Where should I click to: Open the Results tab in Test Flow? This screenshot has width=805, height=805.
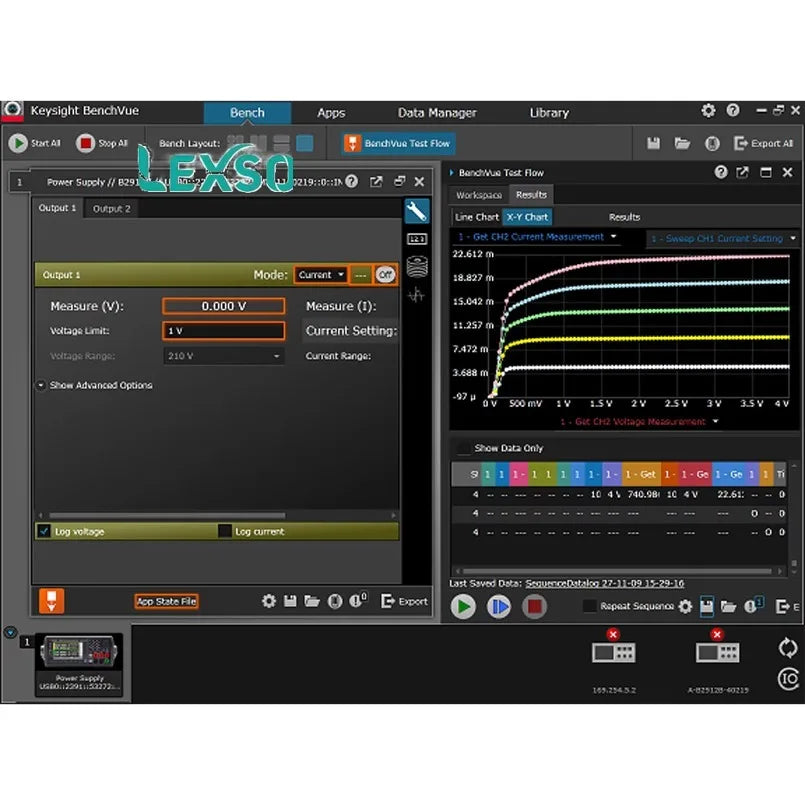(x=531, y=195)
